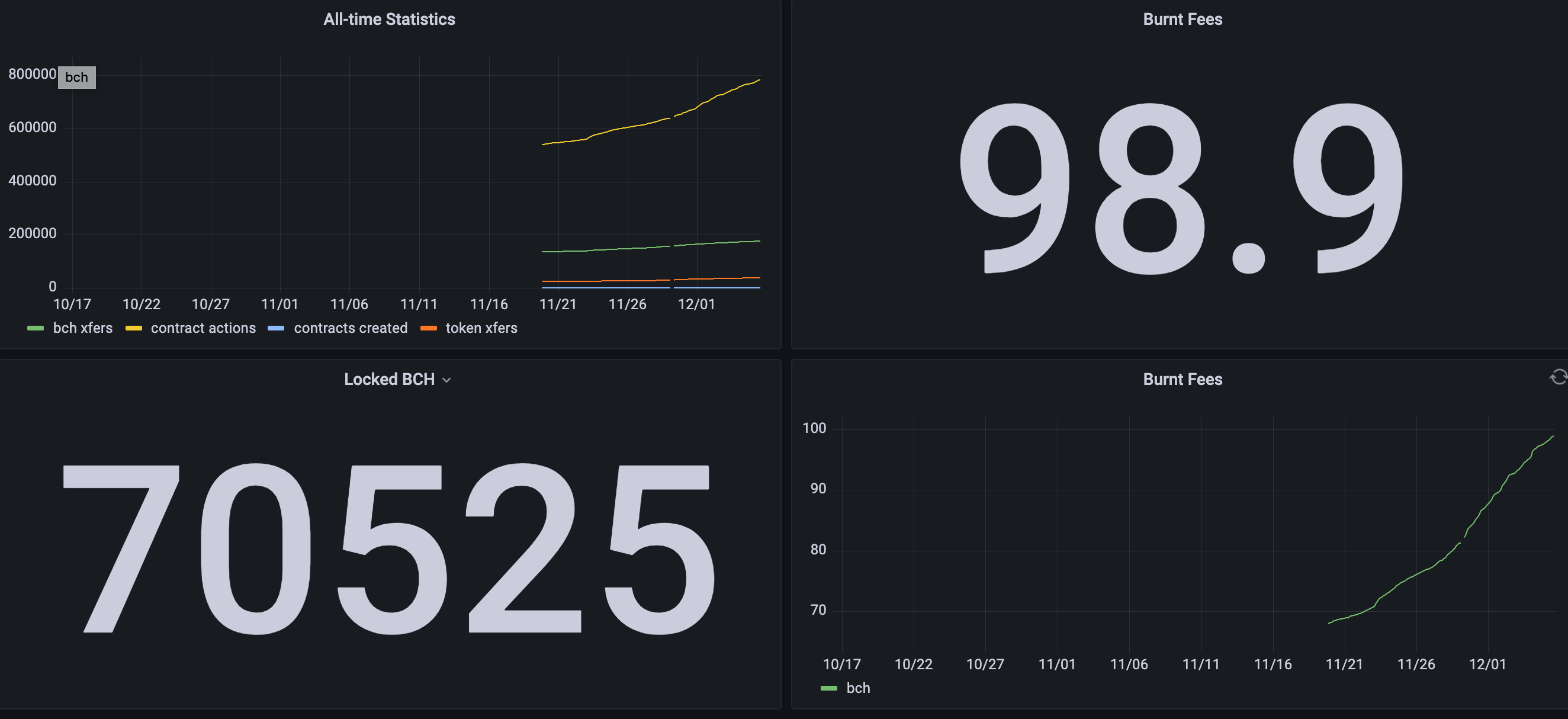The image size is (1568, 719).
Task: Click the 100 y-axis label in Burnt Fees chart
Action: [x=814, y=429]
